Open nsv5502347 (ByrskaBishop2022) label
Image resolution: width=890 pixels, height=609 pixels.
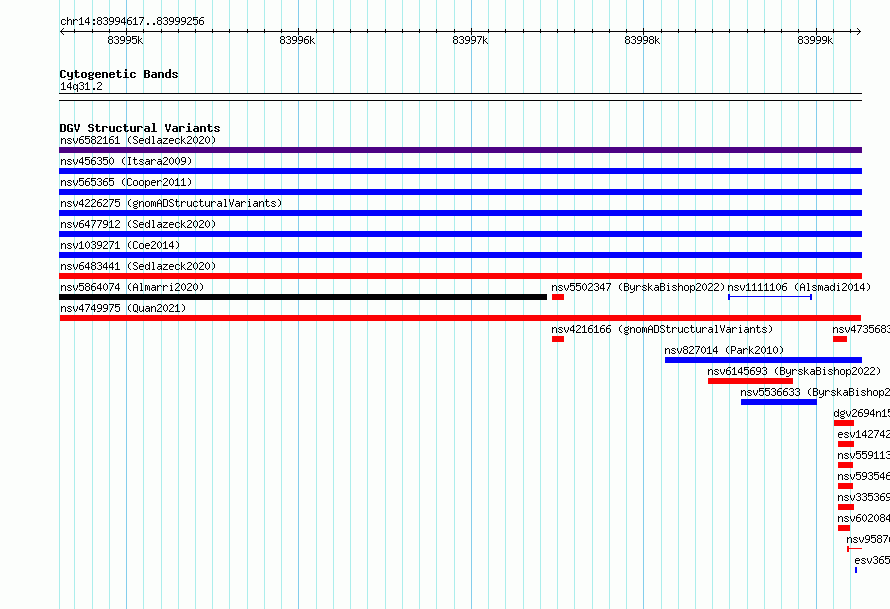pyautogui.click(x=639, y=287)
